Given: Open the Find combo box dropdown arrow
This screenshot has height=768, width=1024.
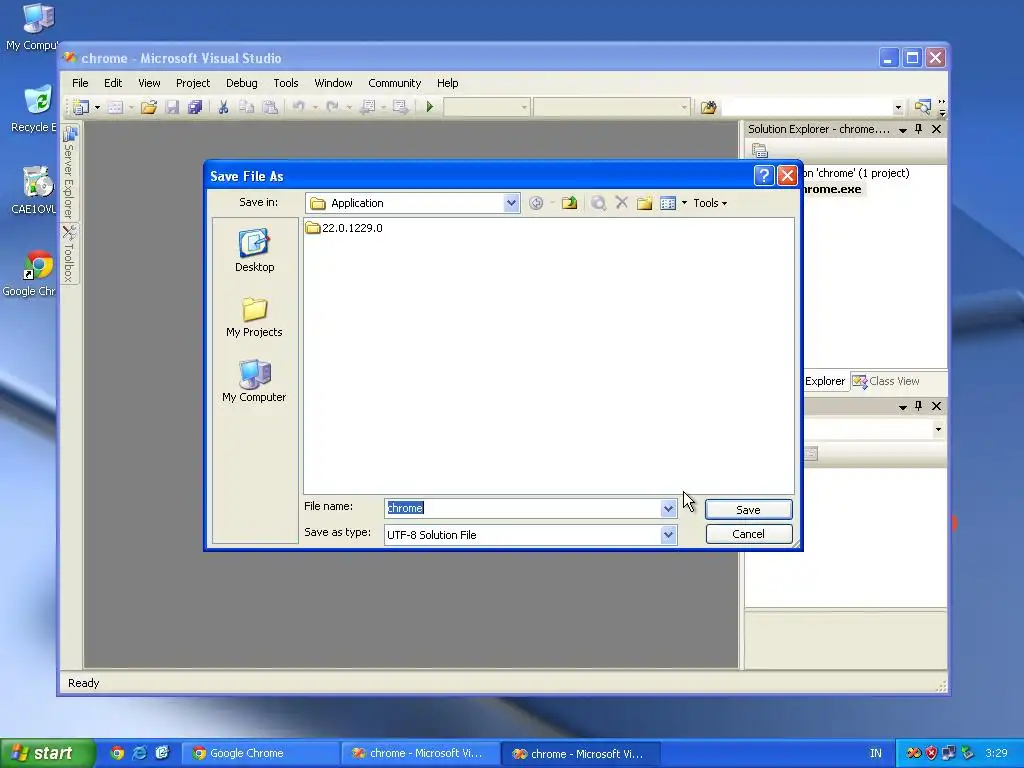Looking at the screenshot, I should tap(898, 108).
